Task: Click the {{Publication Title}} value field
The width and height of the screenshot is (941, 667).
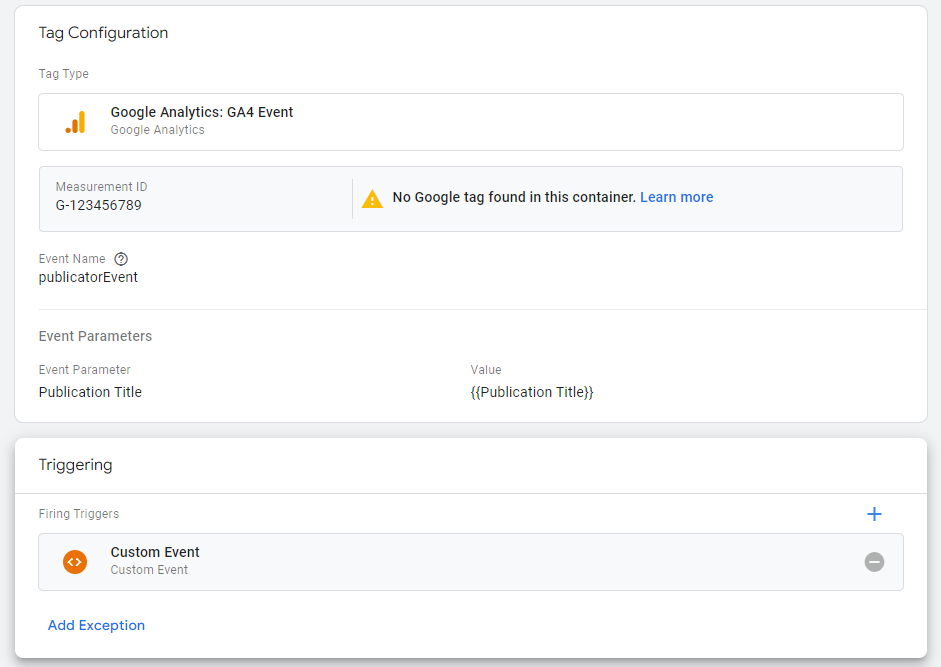Action: coord(532,392)
